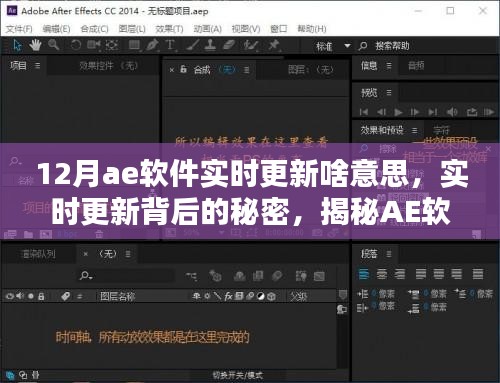The image size is (500, 383).
Task: Open the 合成(C) composition menu
Action: tap(94, 29)
